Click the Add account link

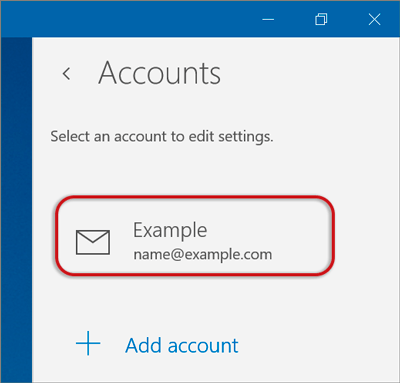point(182,345)
